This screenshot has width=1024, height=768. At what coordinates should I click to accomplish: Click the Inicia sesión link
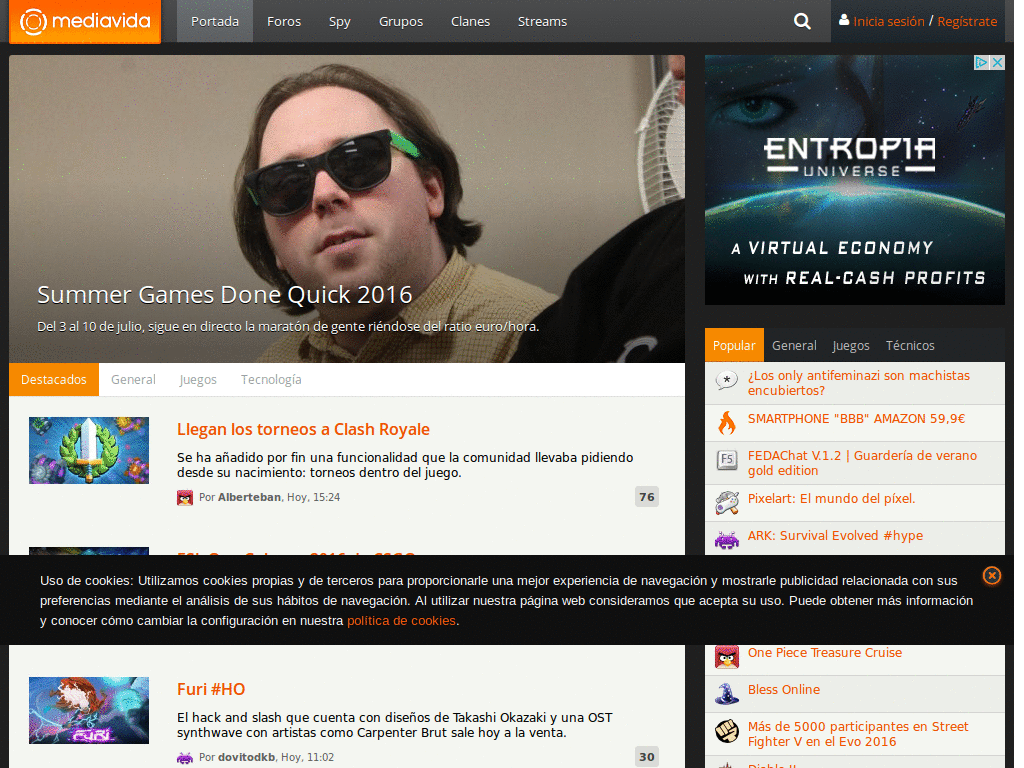click(889, 22)
